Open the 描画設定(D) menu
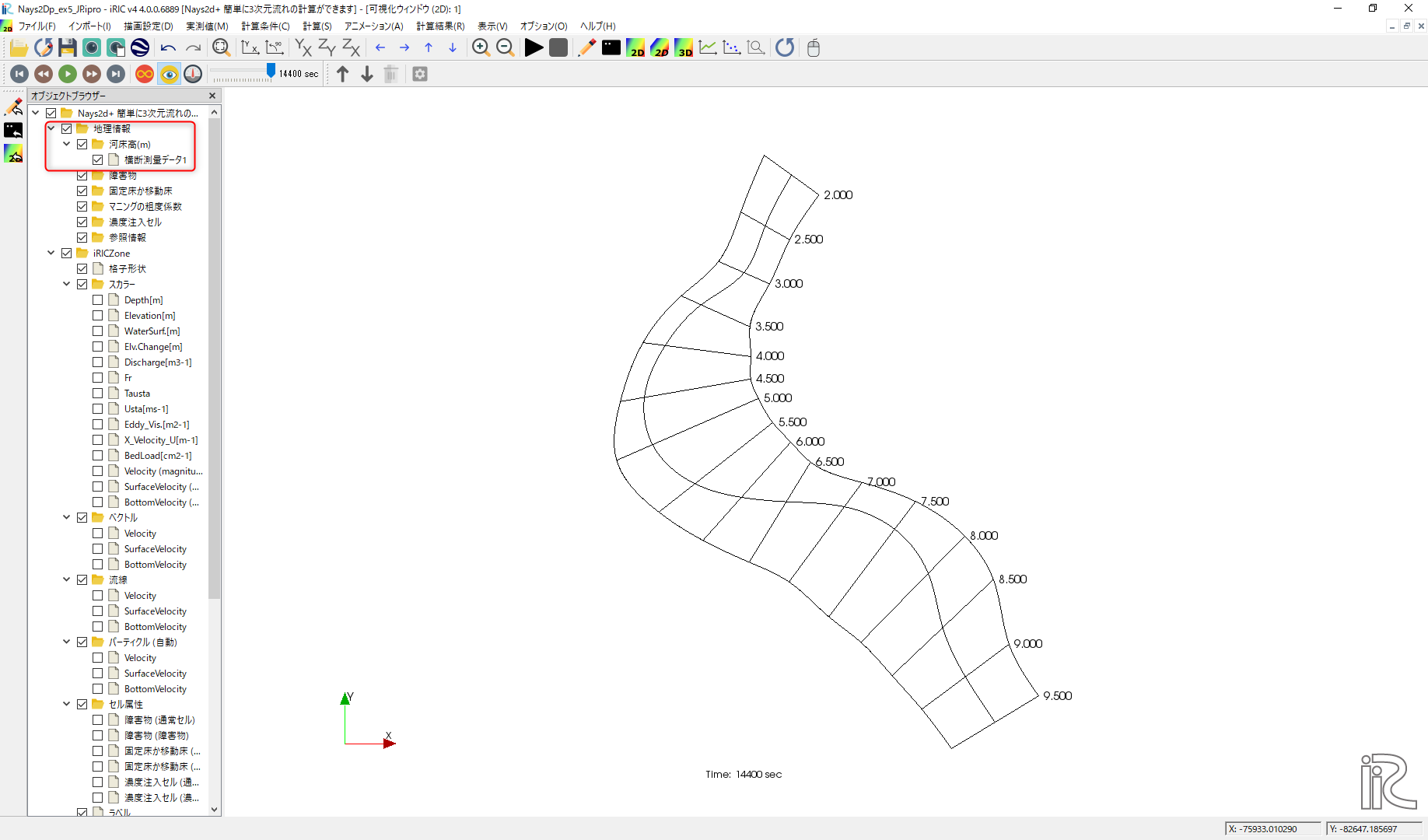1428x840 pixels. [149, 26]
